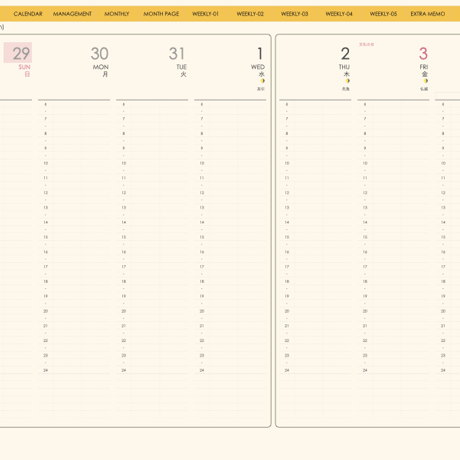Screen dimensions: 460x460
Task: Select the date 1 Wednesday
Action: 260,53
